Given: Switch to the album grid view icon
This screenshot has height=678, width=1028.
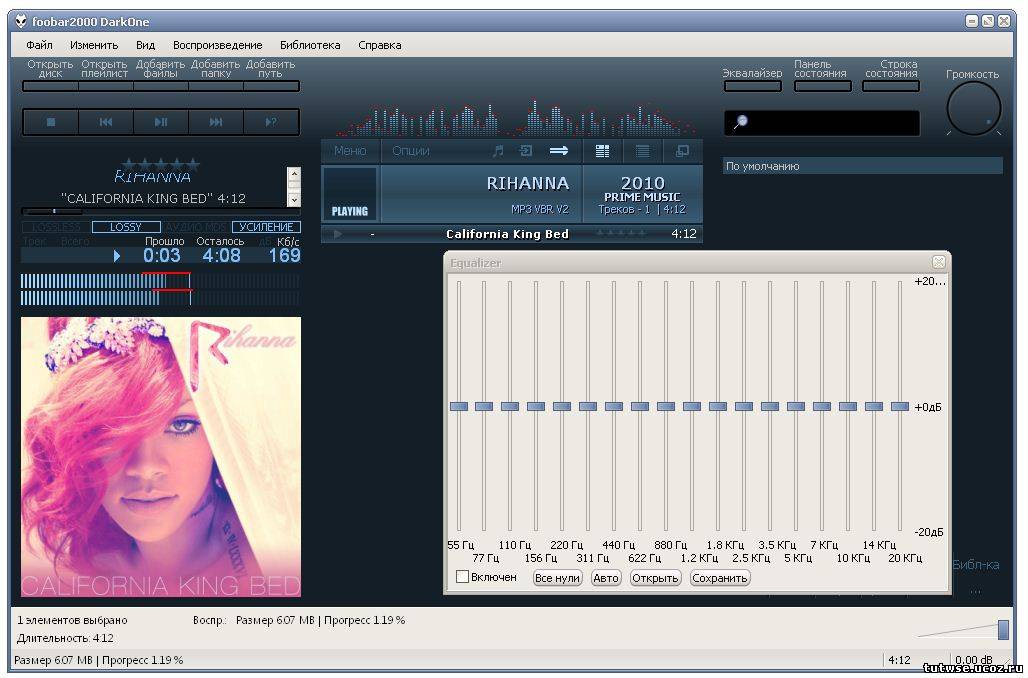Looking at the screenshot, I should pos(602,151).
